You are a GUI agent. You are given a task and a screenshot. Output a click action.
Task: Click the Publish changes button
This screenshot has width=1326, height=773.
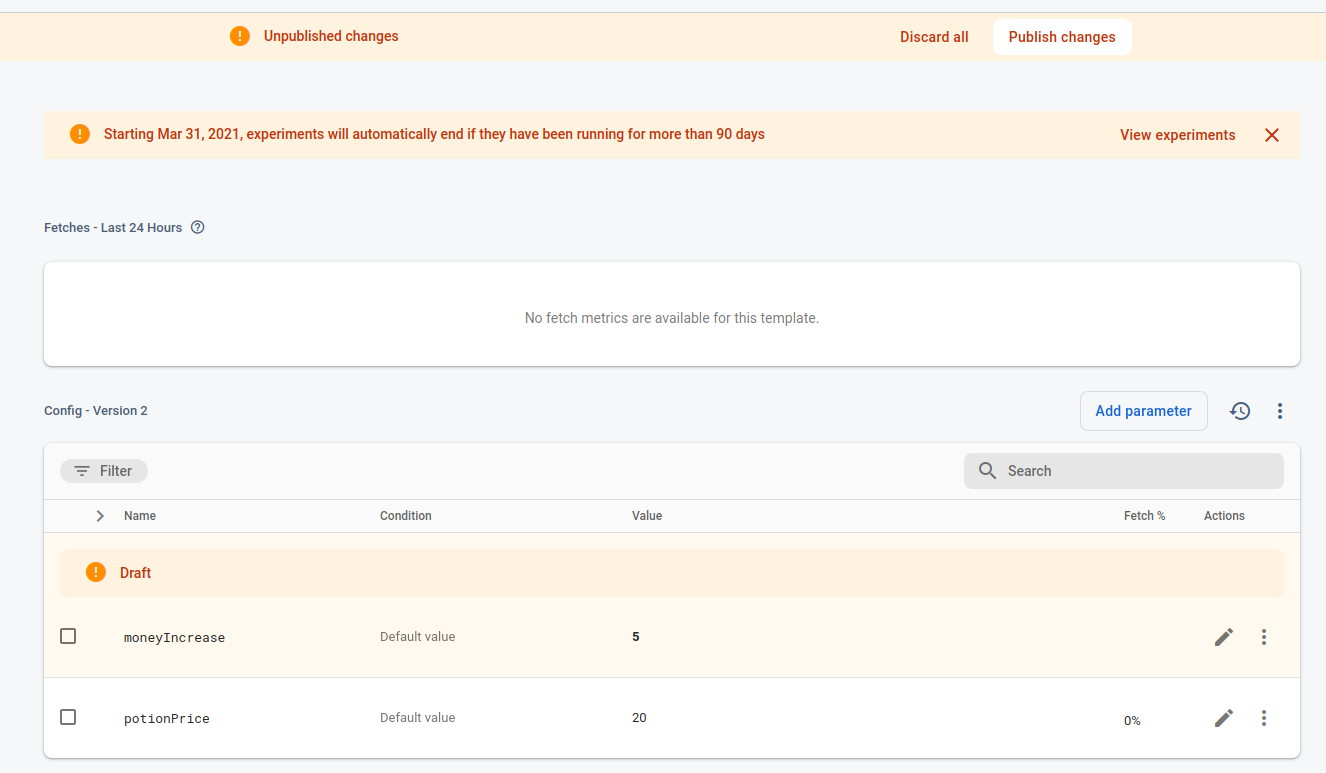tap(1061, 37)
